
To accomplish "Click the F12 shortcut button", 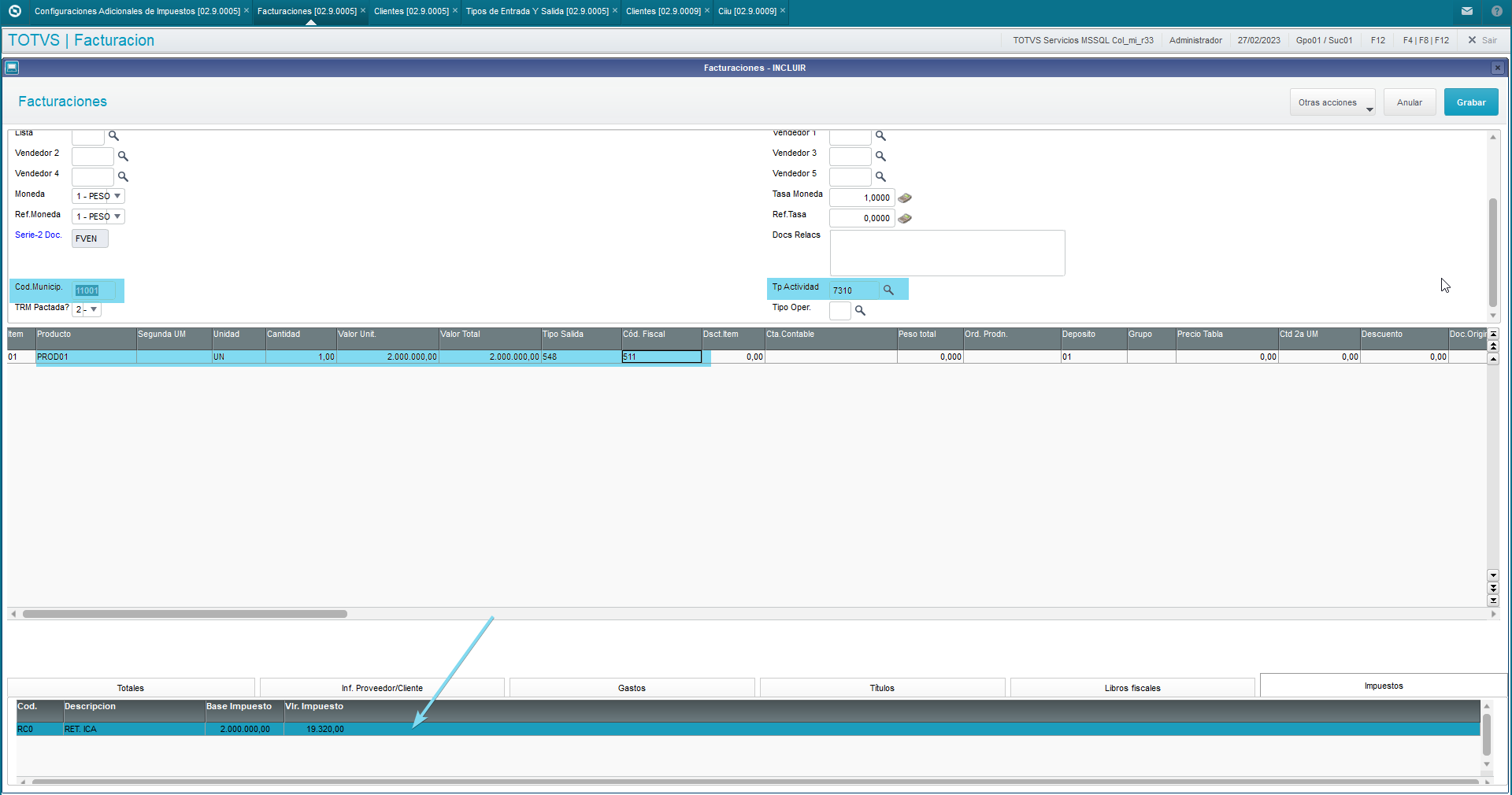I will pos(1377,40).
